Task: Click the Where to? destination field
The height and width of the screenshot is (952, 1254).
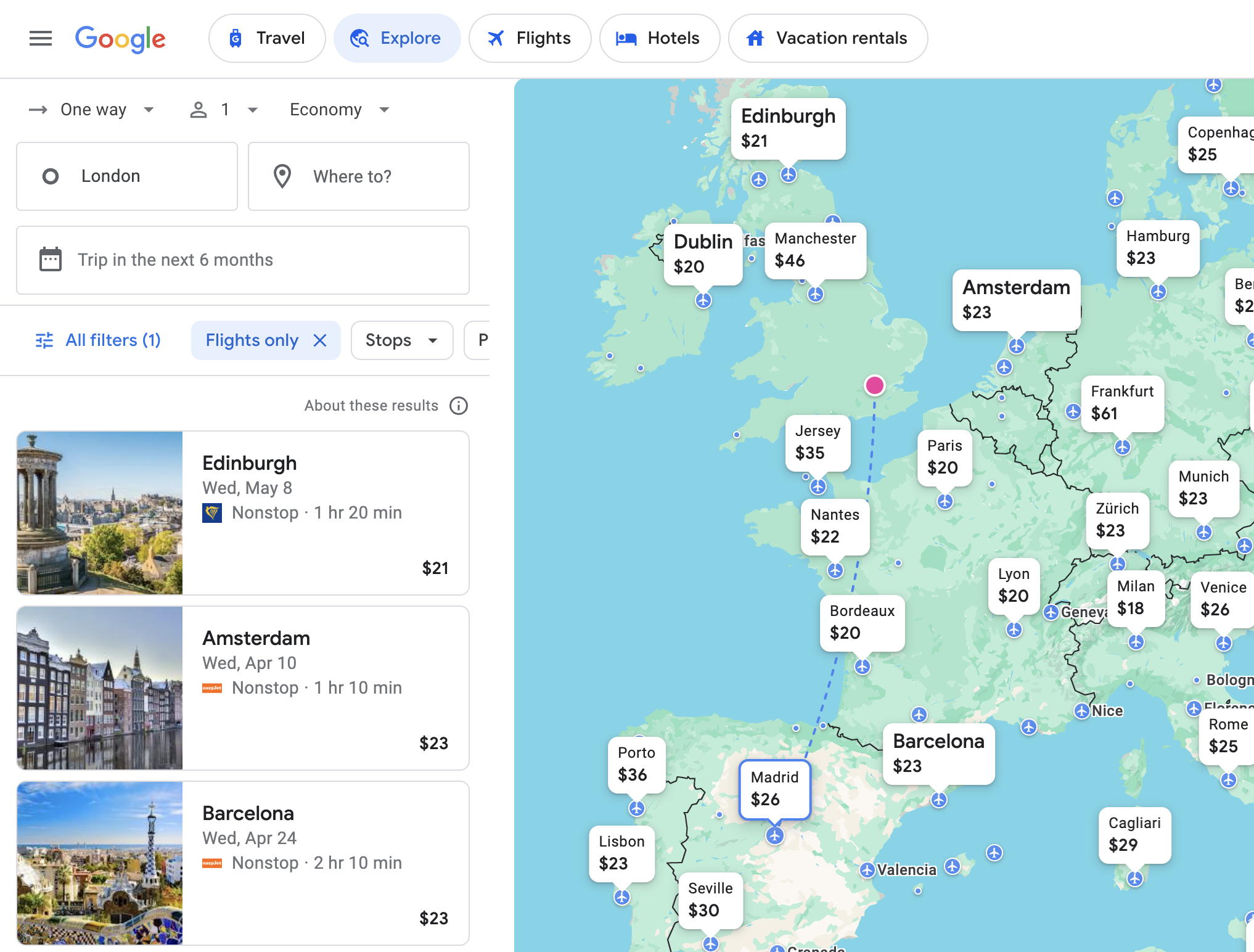Action: (x=359, y=176)
